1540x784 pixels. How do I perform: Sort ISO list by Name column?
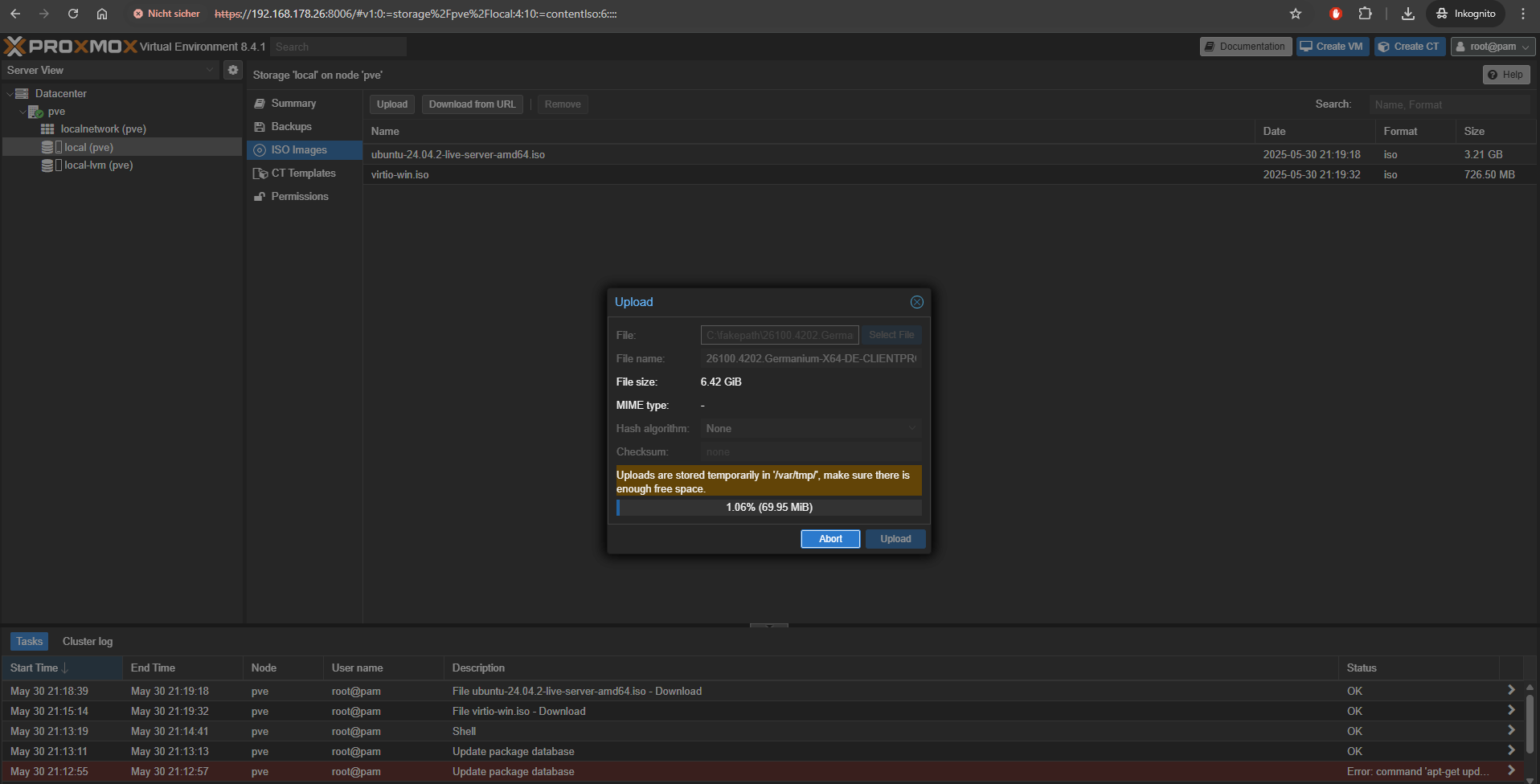pos(809,131)
